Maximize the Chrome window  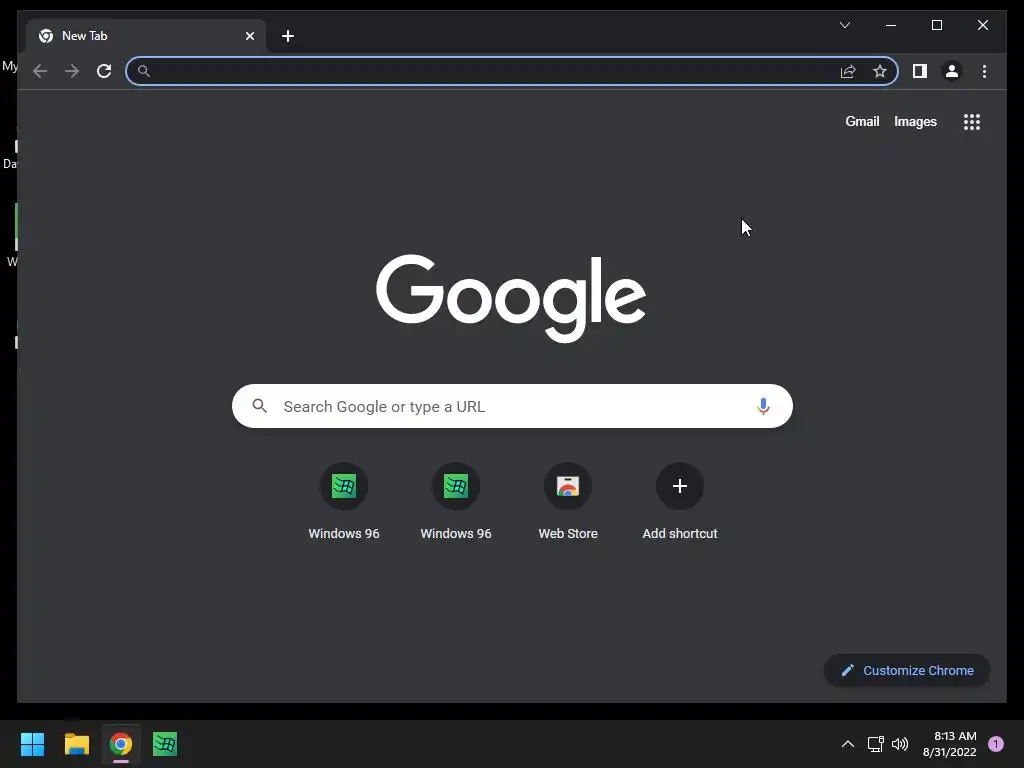[936, 25]
